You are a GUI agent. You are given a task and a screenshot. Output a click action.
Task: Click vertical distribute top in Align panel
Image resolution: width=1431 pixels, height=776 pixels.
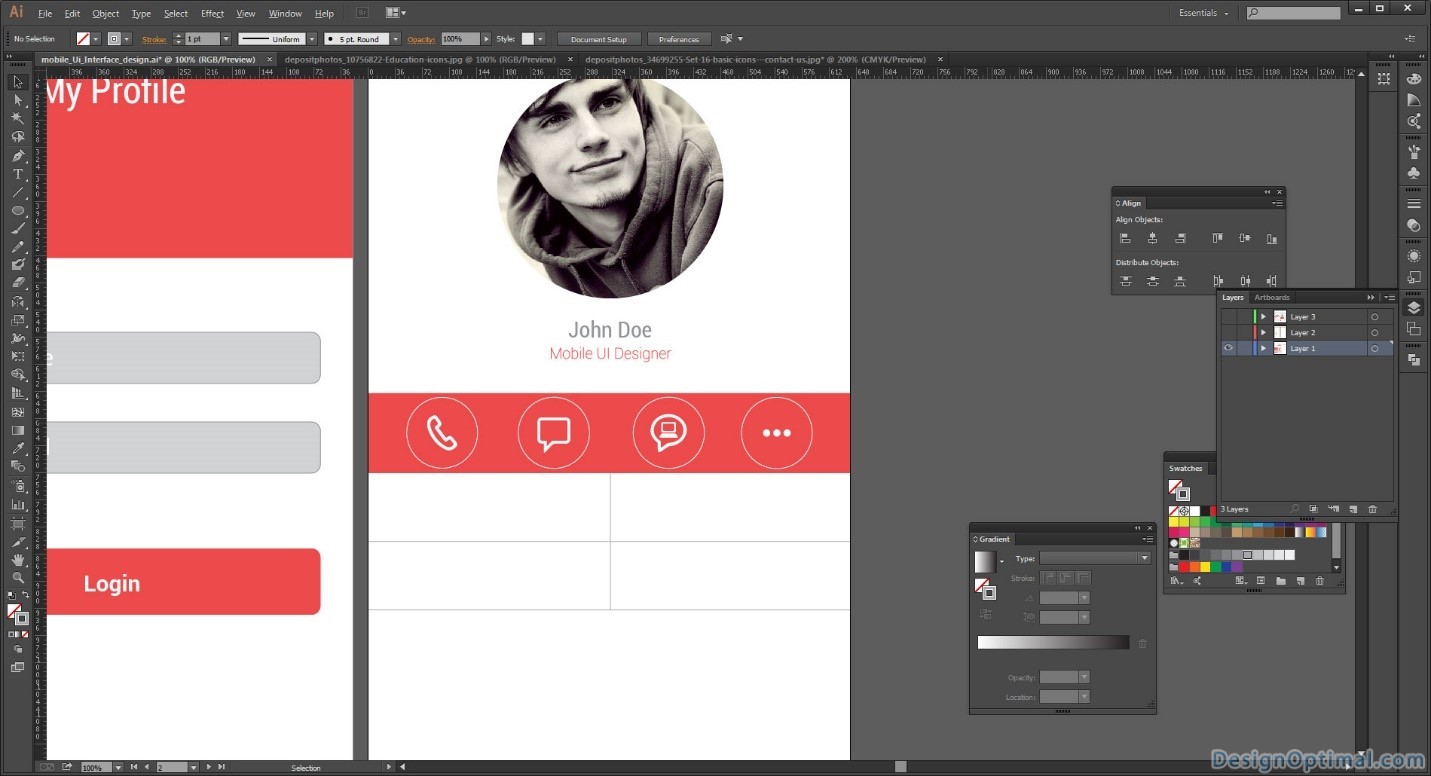coord(1125,281)
